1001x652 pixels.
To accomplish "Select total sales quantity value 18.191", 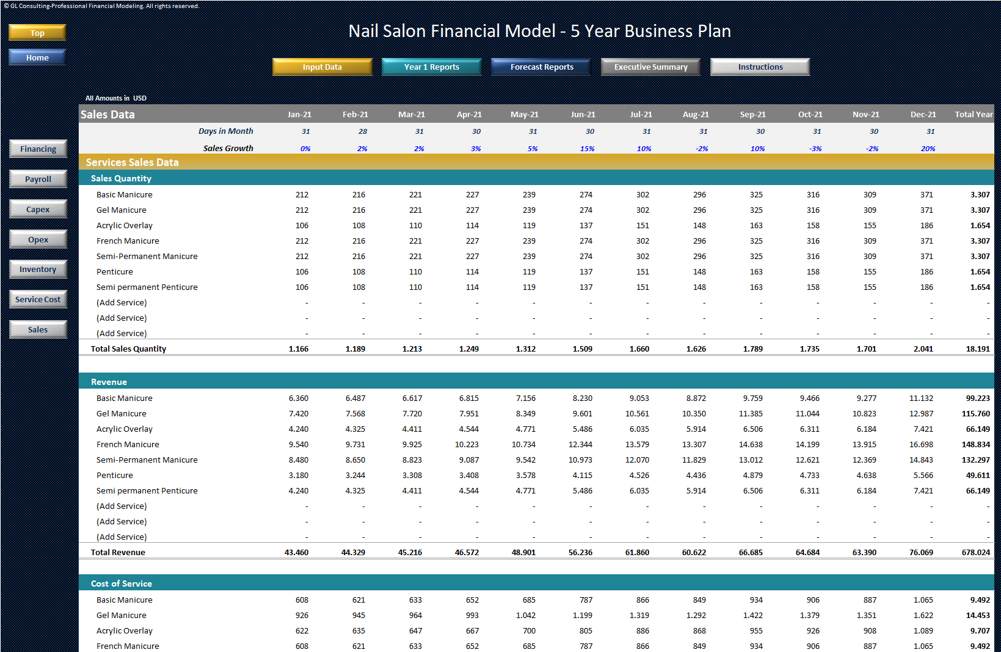I will (978, 349).
